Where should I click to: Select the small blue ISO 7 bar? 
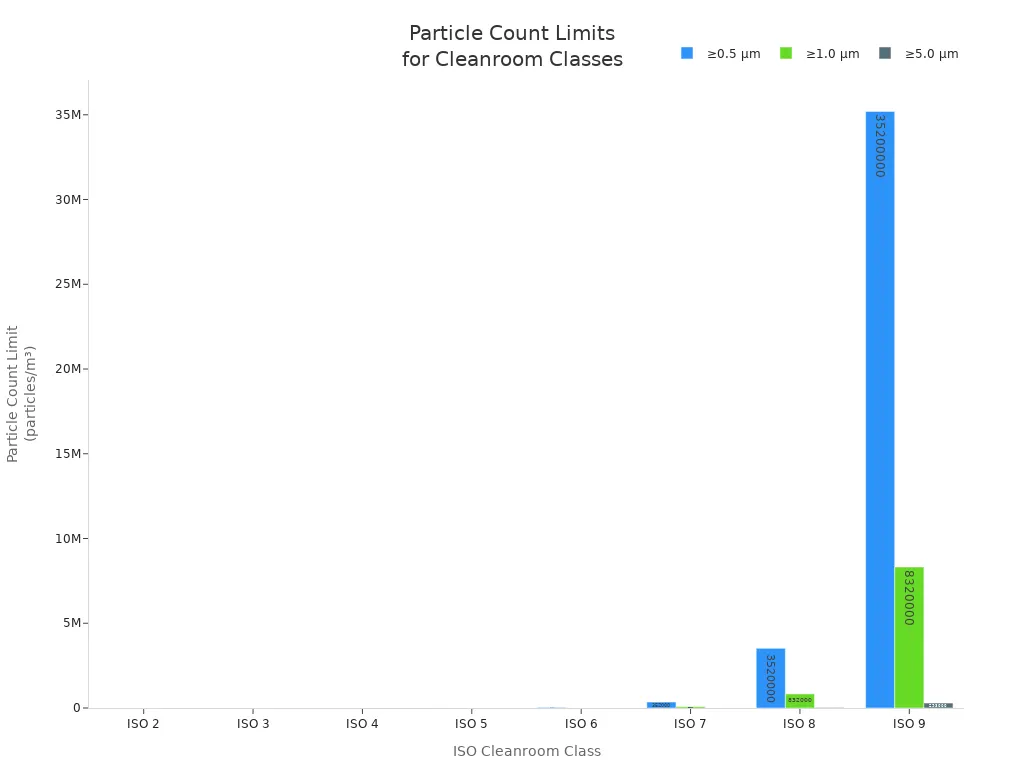coord(661,705)
